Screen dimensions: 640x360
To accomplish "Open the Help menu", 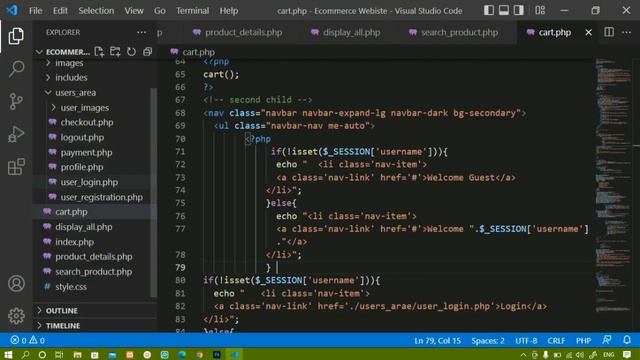I will tap(229, 11).
